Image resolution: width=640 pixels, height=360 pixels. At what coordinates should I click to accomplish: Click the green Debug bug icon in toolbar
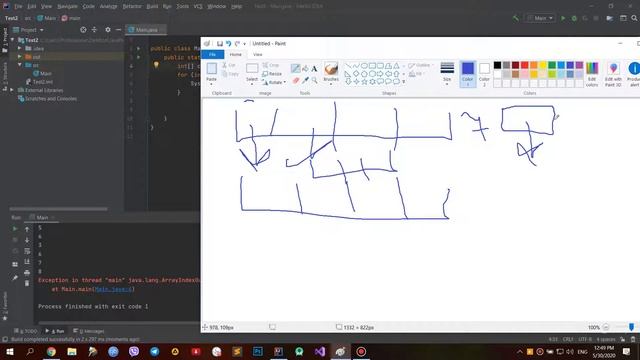tap(574, 18)
